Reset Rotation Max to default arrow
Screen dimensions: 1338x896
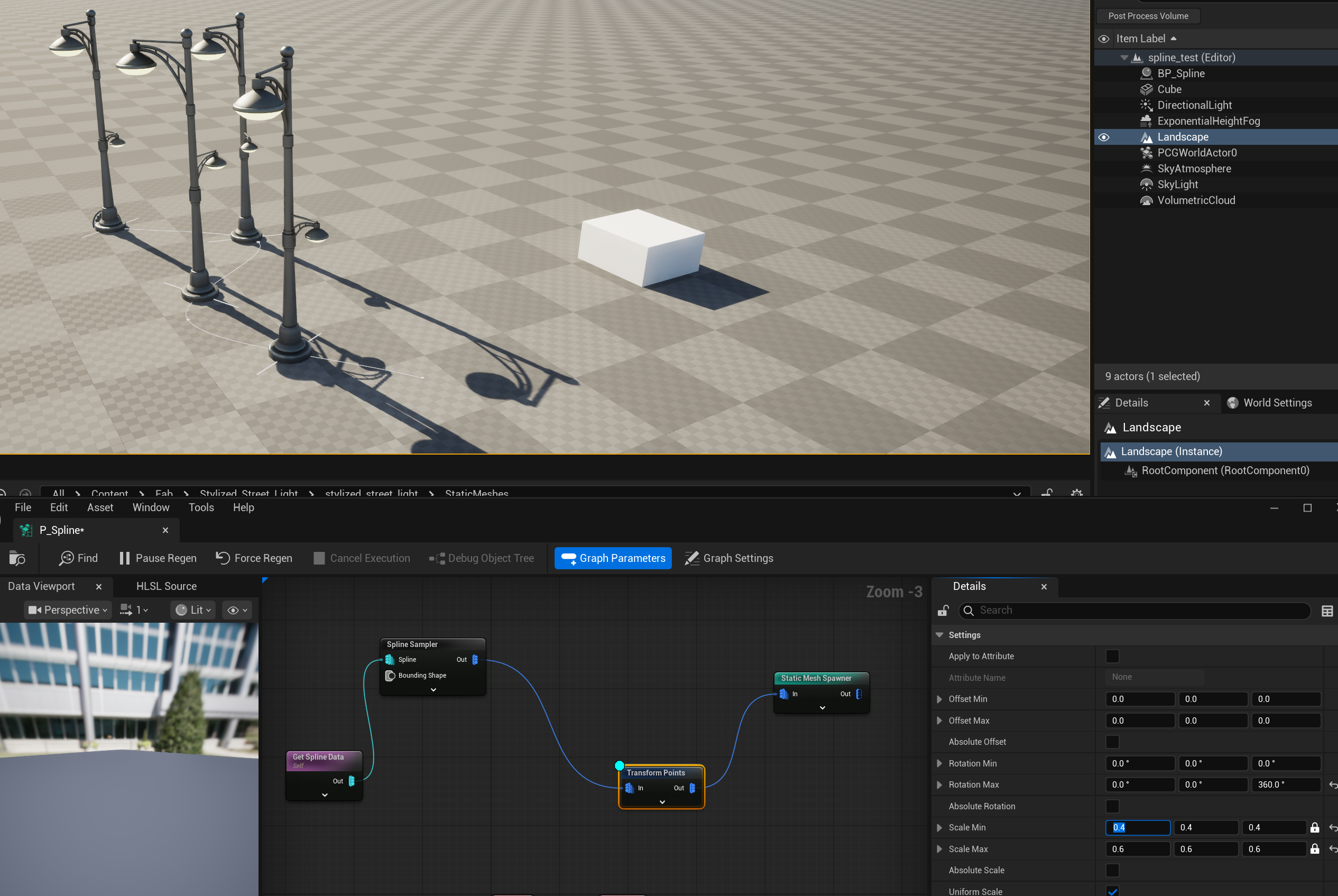click(x=1332, y=785)
